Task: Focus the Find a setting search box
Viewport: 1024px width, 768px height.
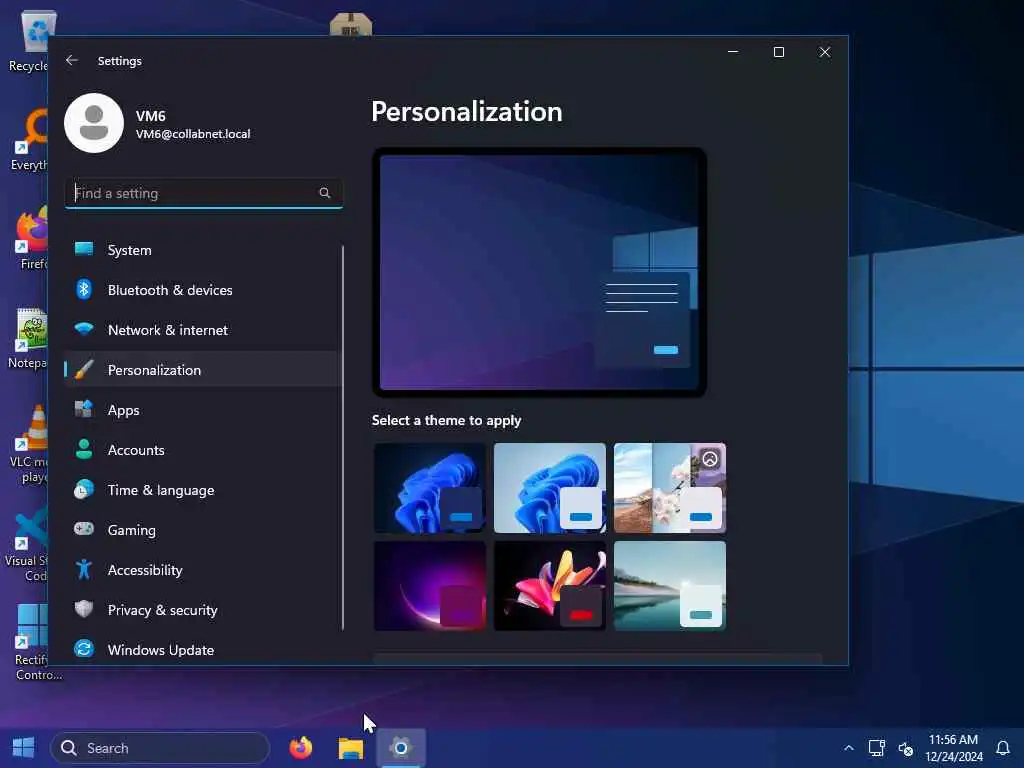Action: (x=204, y=193)
